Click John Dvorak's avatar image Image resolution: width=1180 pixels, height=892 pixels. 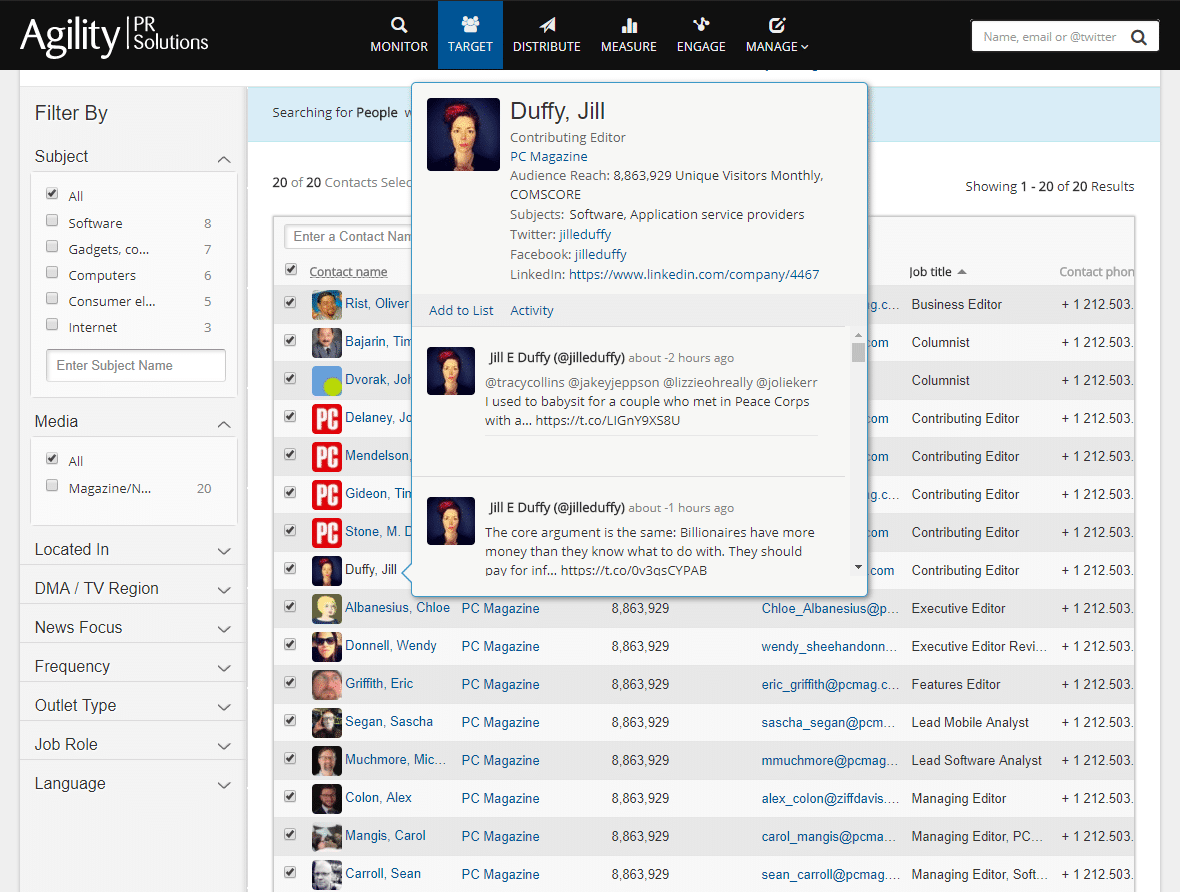327,380
